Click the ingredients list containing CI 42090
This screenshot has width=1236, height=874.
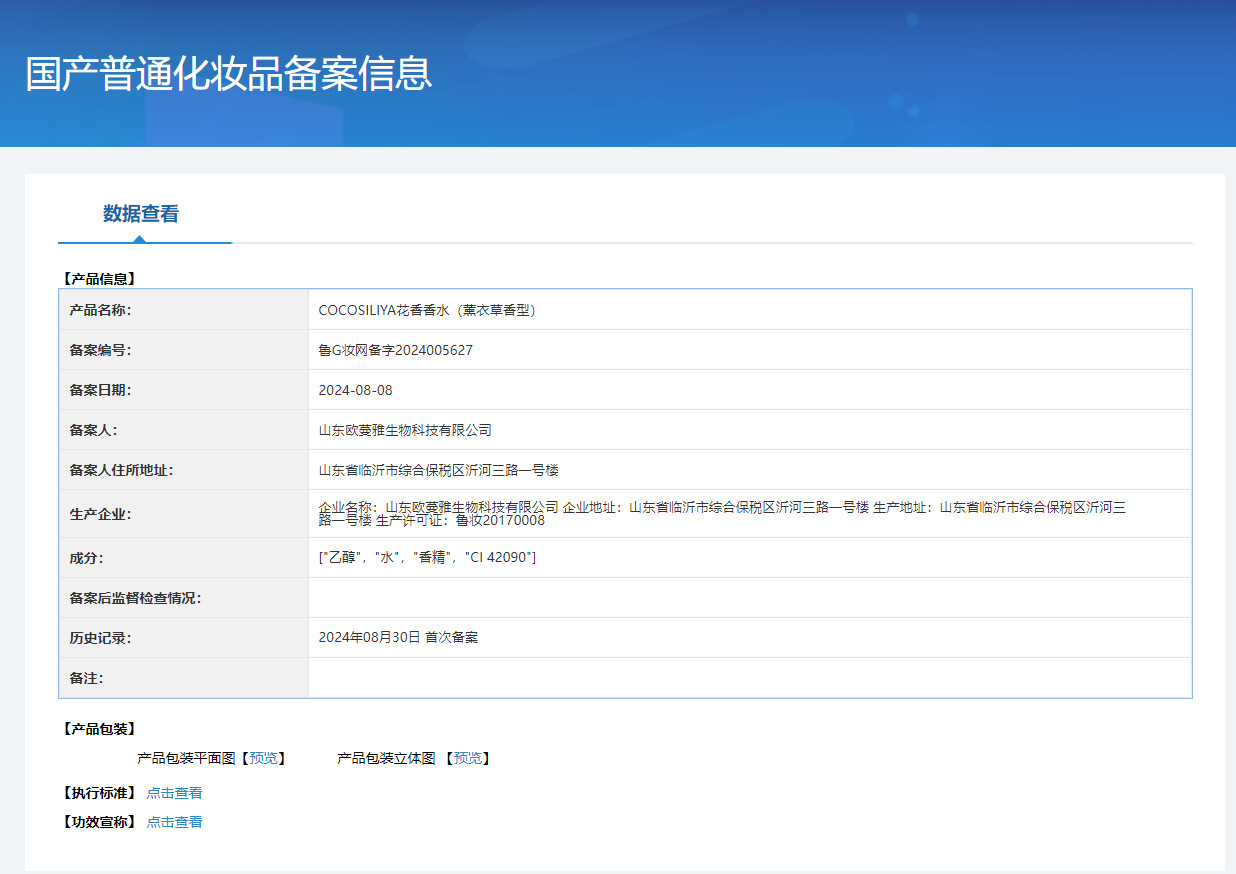click(427, 557)
